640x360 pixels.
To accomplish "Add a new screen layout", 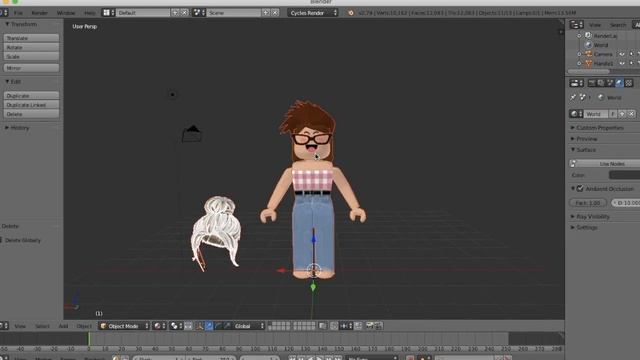I will point(175,13).
